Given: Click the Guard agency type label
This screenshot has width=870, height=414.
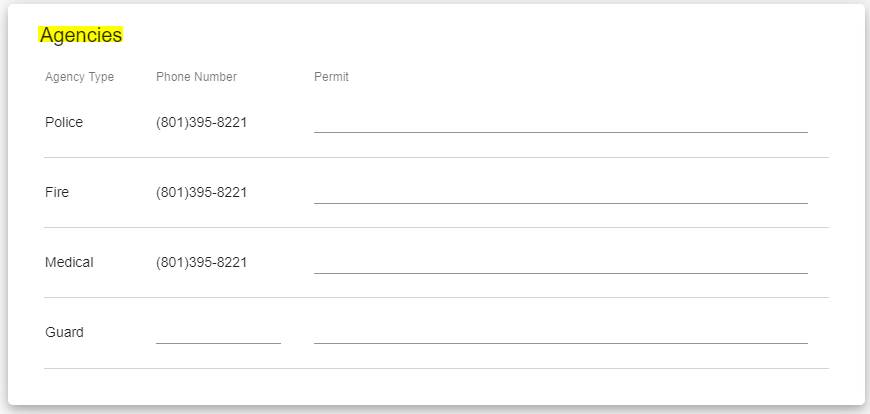Looking at the screenshot, I should pos(64,332).
